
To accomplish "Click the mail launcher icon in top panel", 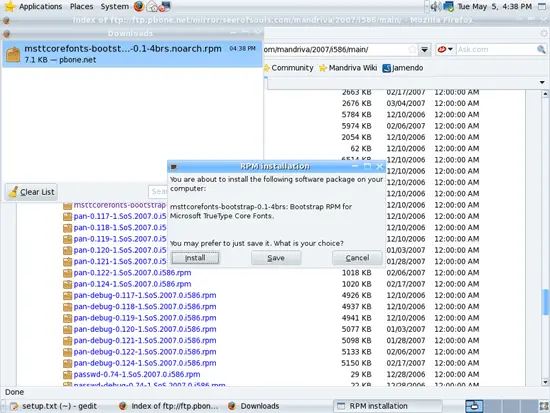I will 152,6.
